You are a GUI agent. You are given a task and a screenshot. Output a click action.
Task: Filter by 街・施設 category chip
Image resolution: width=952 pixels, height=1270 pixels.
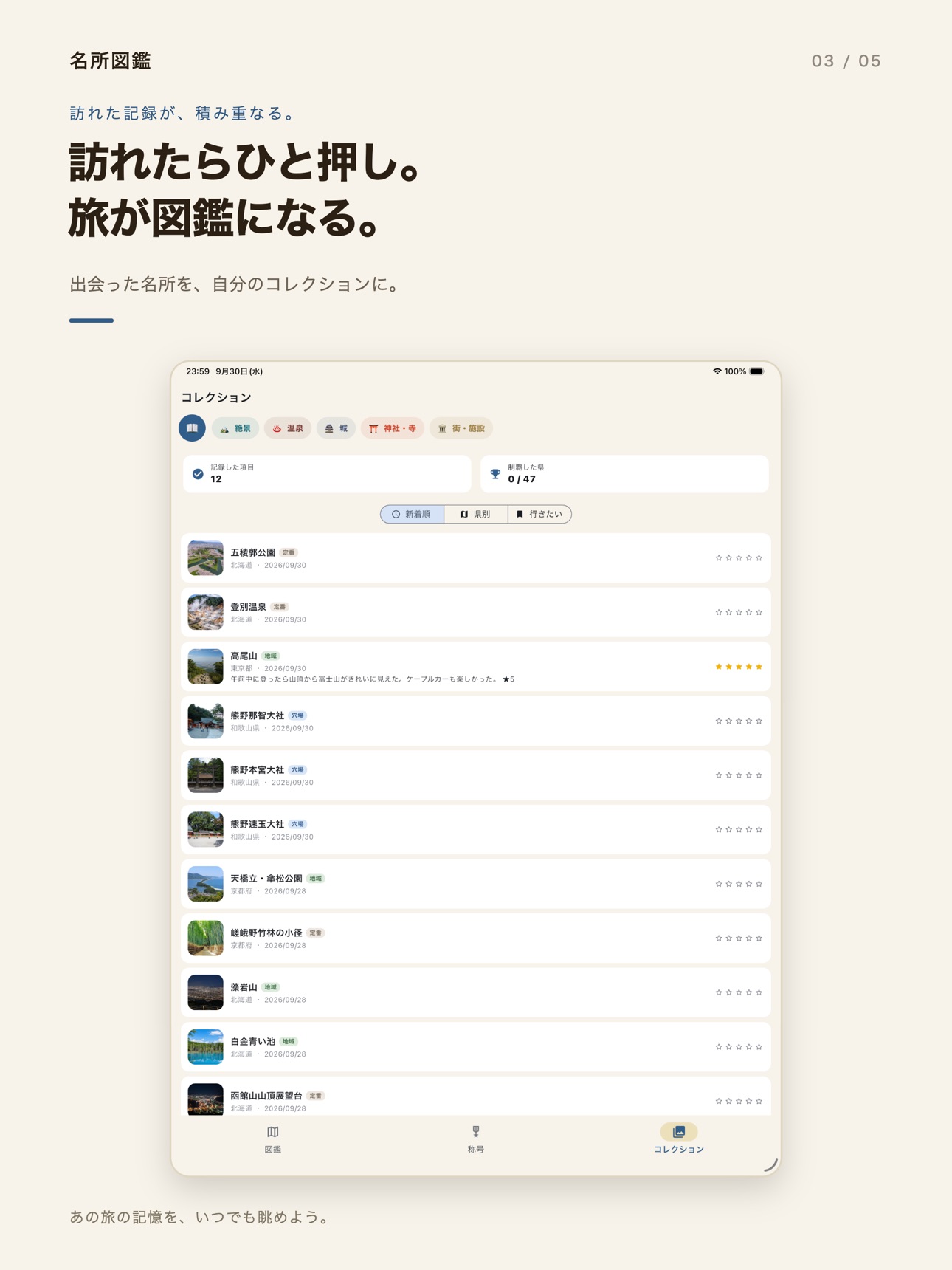[462, 428]
